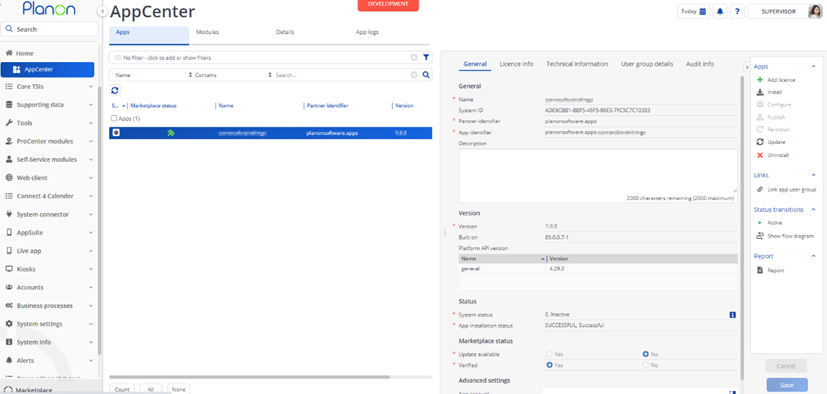Open the Name field dropdown
827x394 pixels.
(x=153, y=75)
